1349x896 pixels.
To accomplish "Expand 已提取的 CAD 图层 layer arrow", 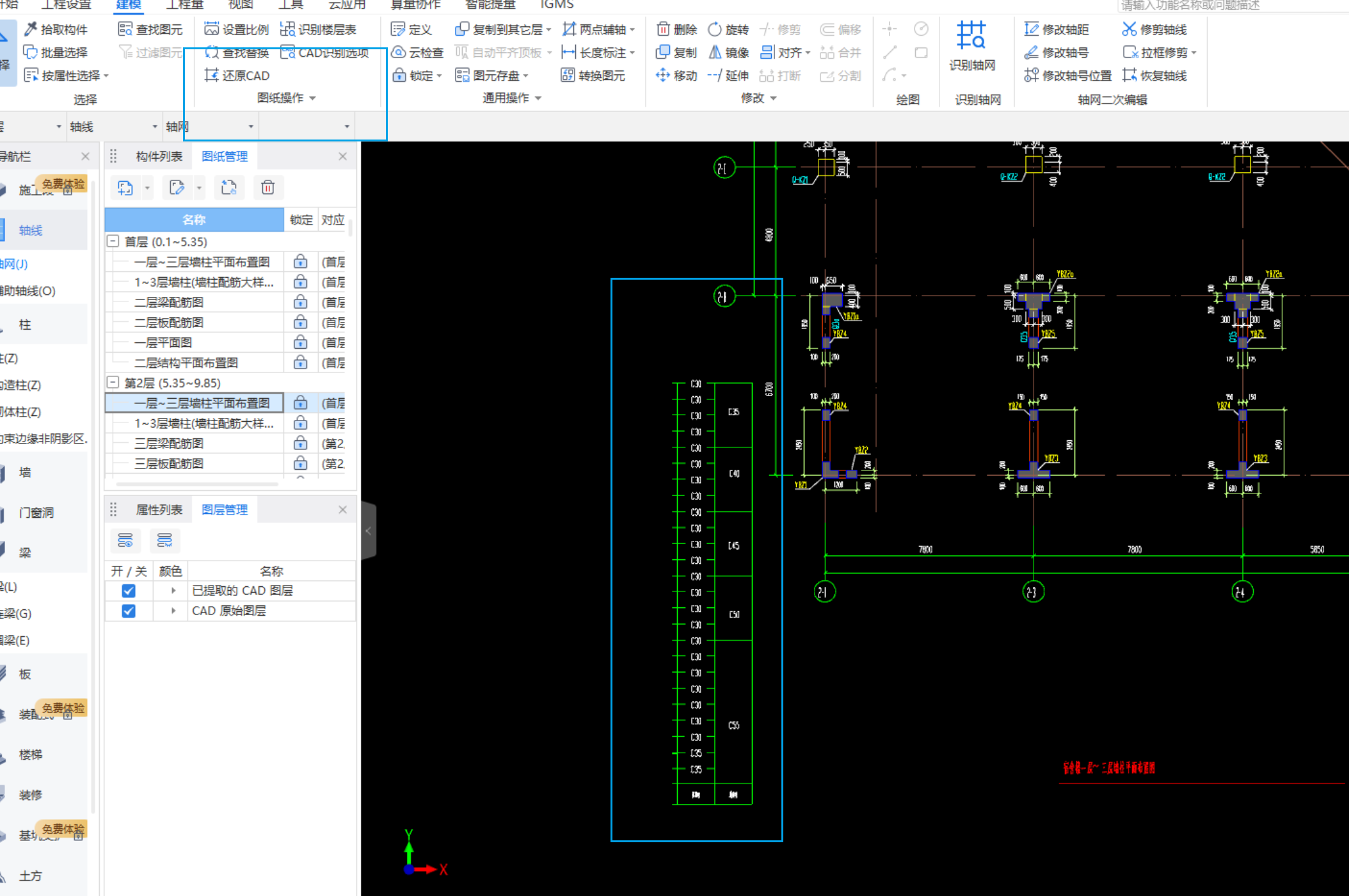I will coord(173,591).
